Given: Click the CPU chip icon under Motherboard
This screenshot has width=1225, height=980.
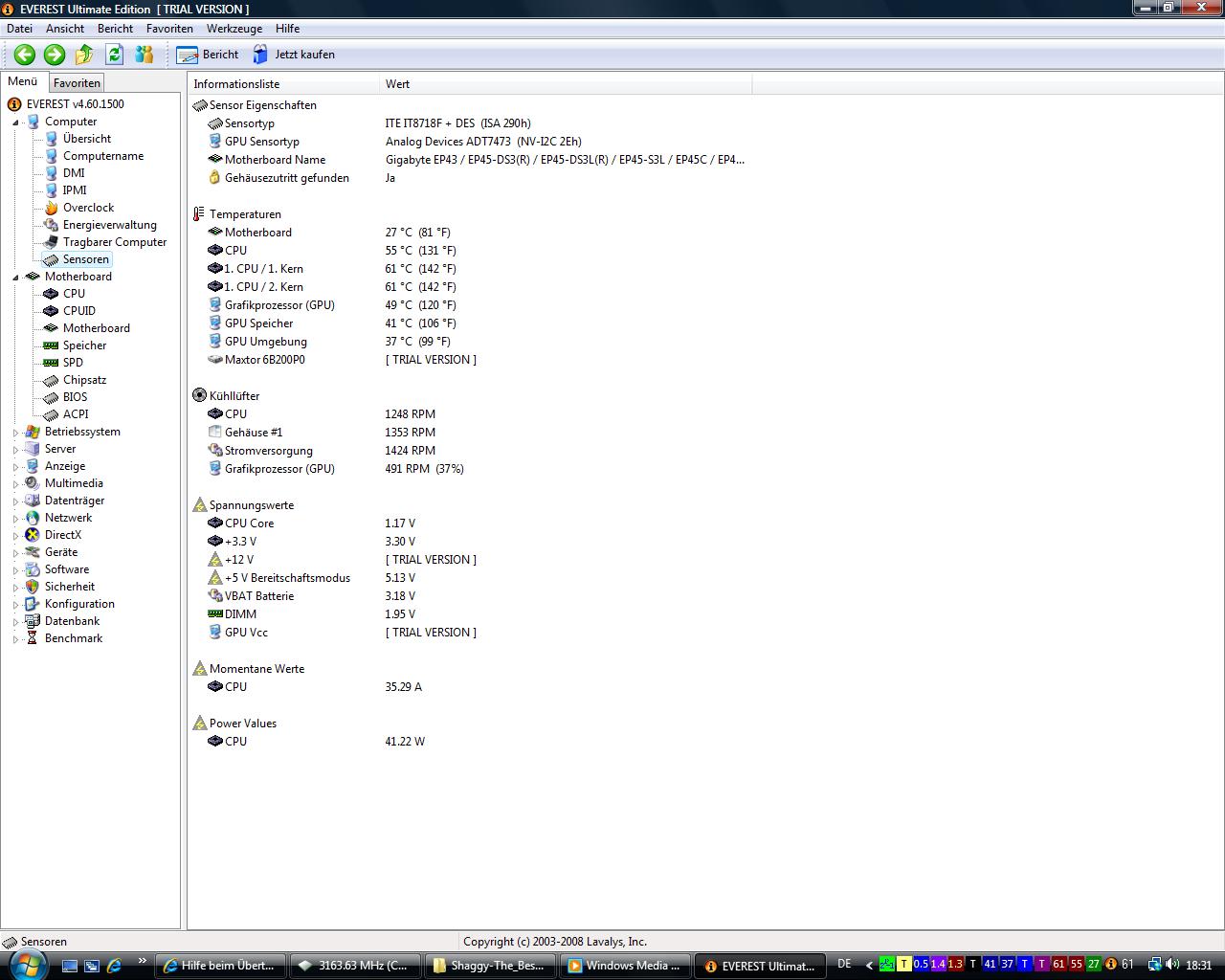Looking at the screenshot, I should pyautogui.click(x=51, y=294).
